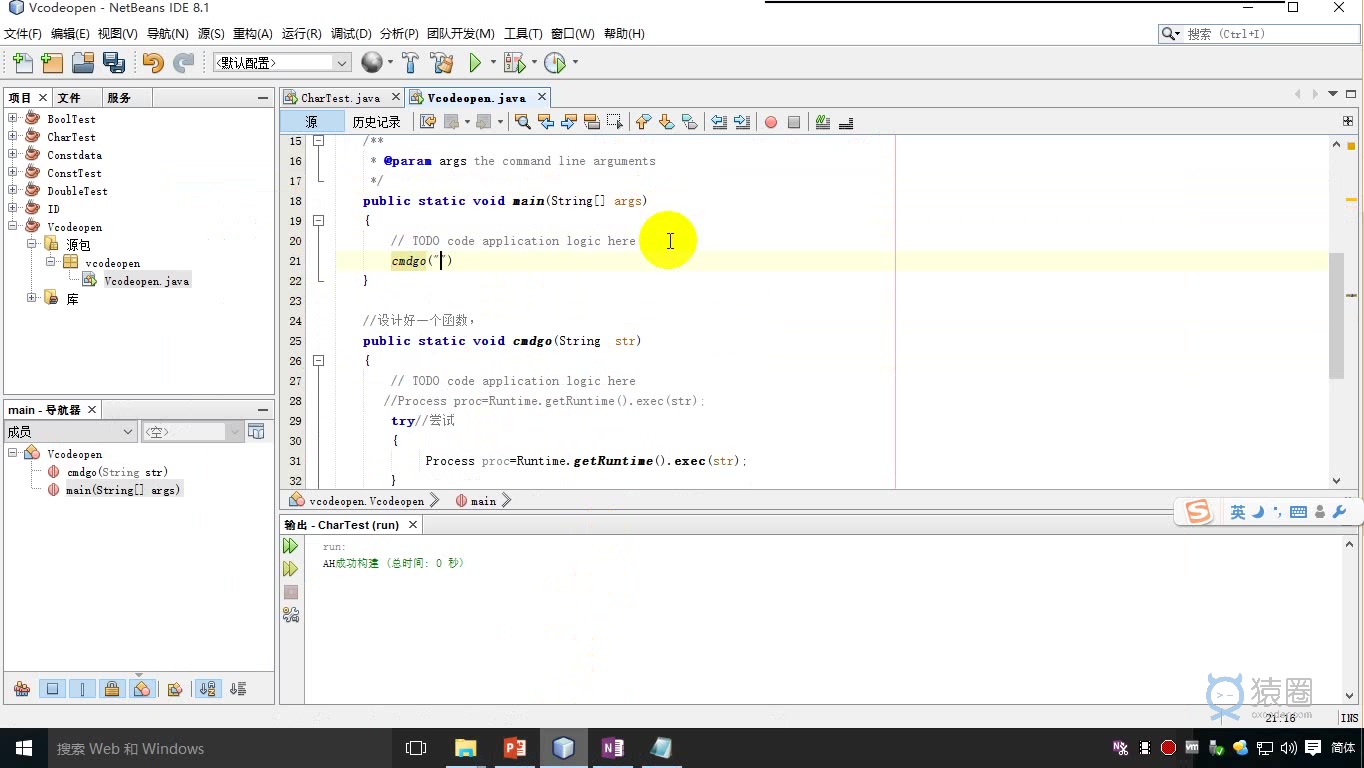
Task: Expand the DoubleTest project node
Action: coord(14,191)
